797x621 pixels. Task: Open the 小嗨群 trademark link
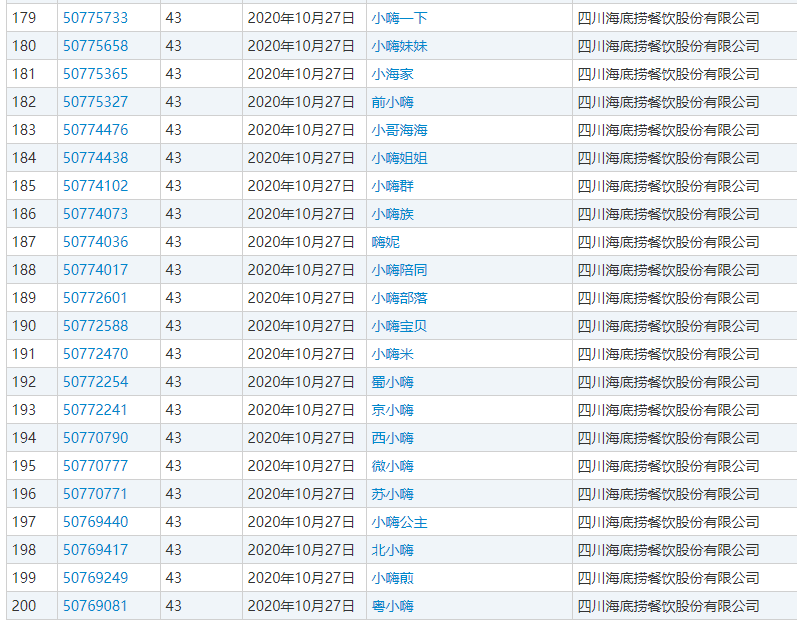click(392, 186)
